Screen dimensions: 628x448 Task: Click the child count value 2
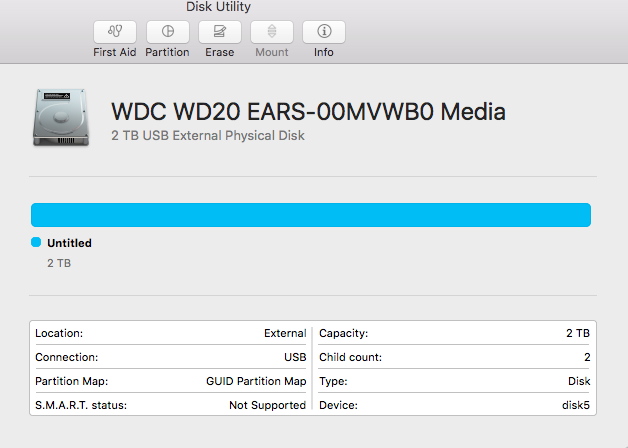[x=587, y=357]
